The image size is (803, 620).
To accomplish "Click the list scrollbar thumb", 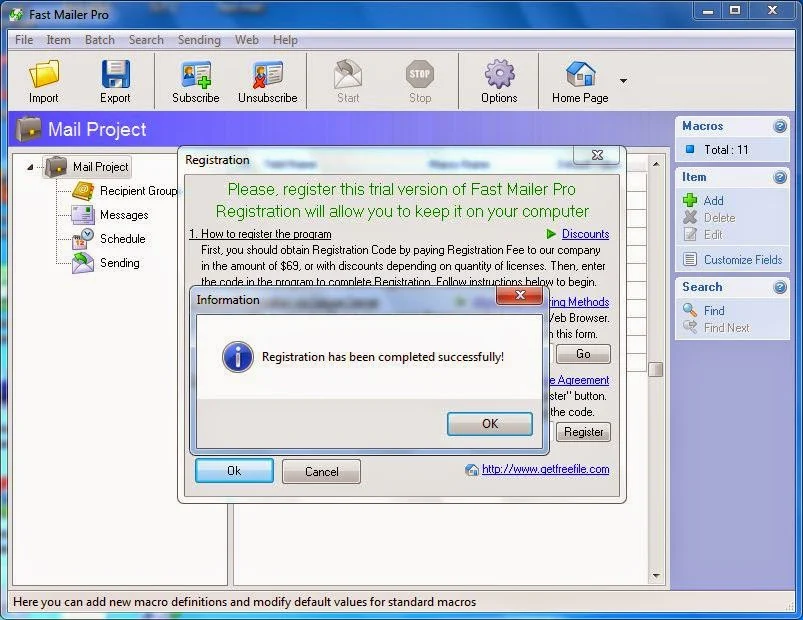I will (x=656, y=369).
